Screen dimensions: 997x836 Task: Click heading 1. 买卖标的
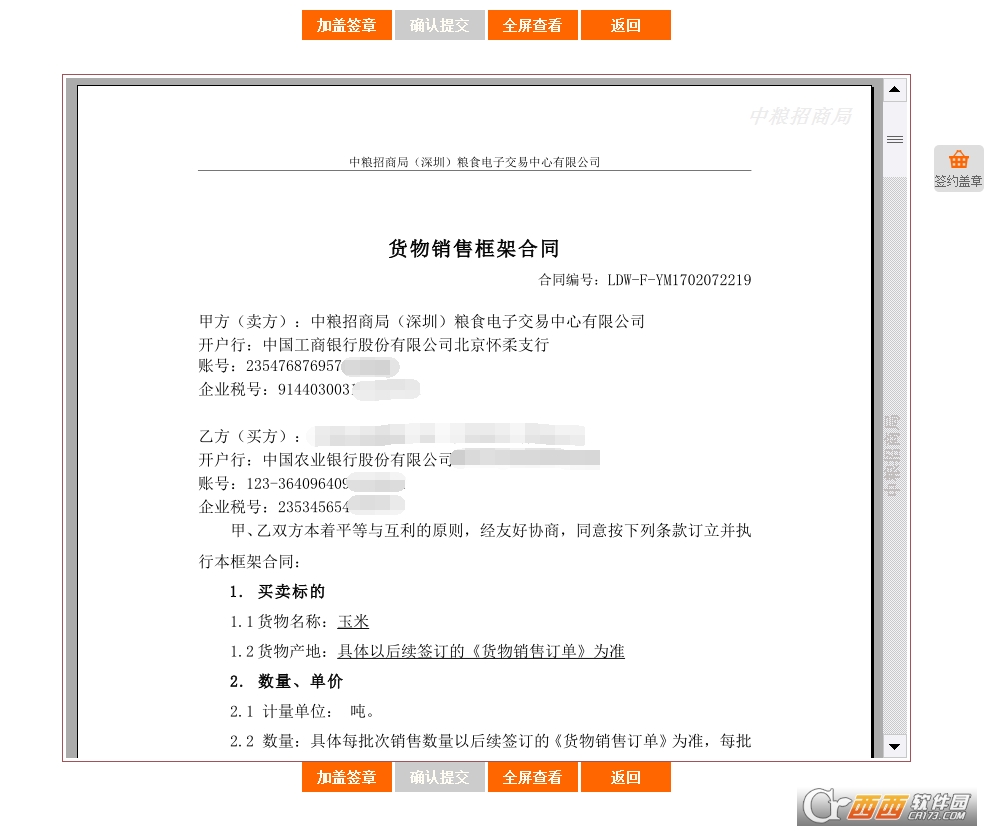(x=277, y=592)
